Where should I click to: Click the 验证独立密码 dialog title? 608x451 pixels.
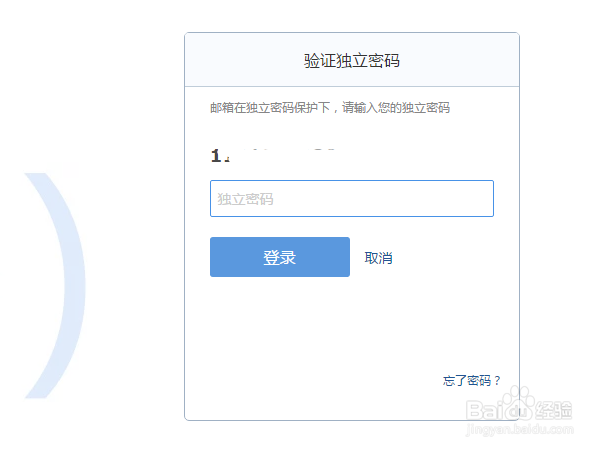[x=351, y=60]
